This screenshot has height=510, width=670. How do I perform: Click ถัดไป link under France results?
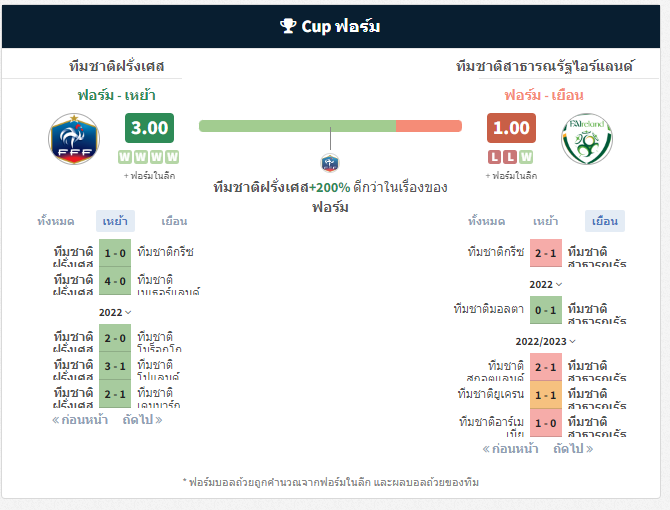coord(142,420)
